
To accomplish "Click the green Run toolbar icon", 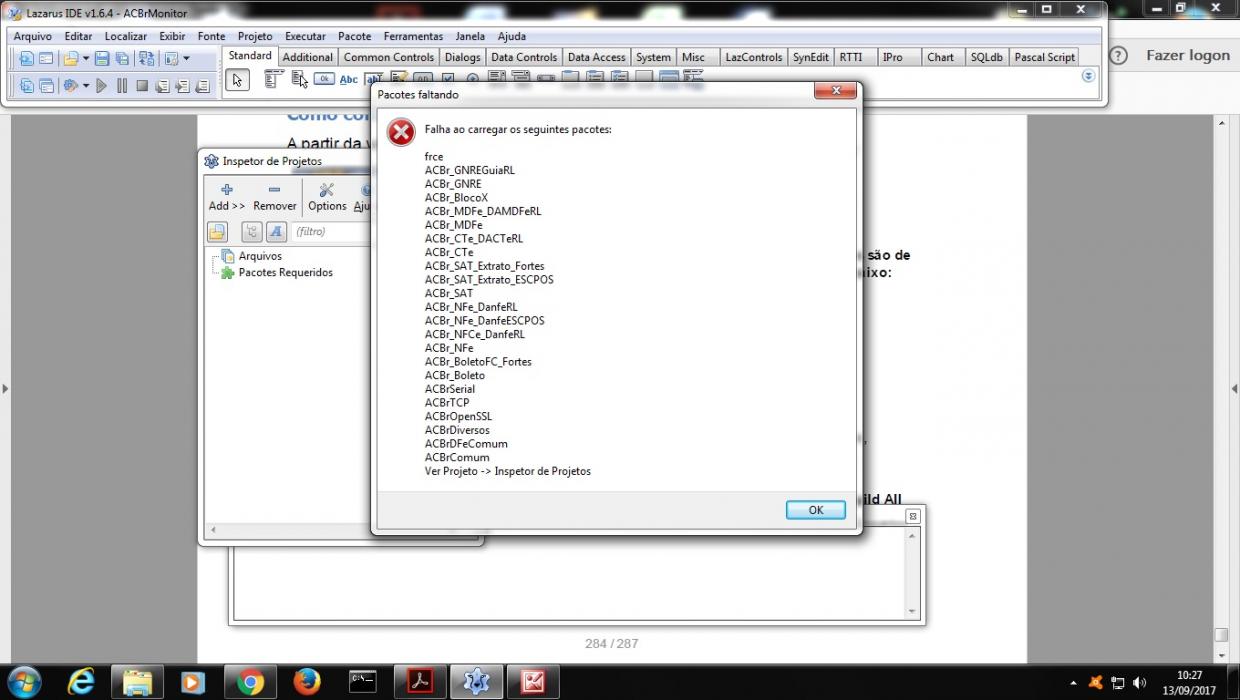I will pyautogui.click(x=101, y=86).
